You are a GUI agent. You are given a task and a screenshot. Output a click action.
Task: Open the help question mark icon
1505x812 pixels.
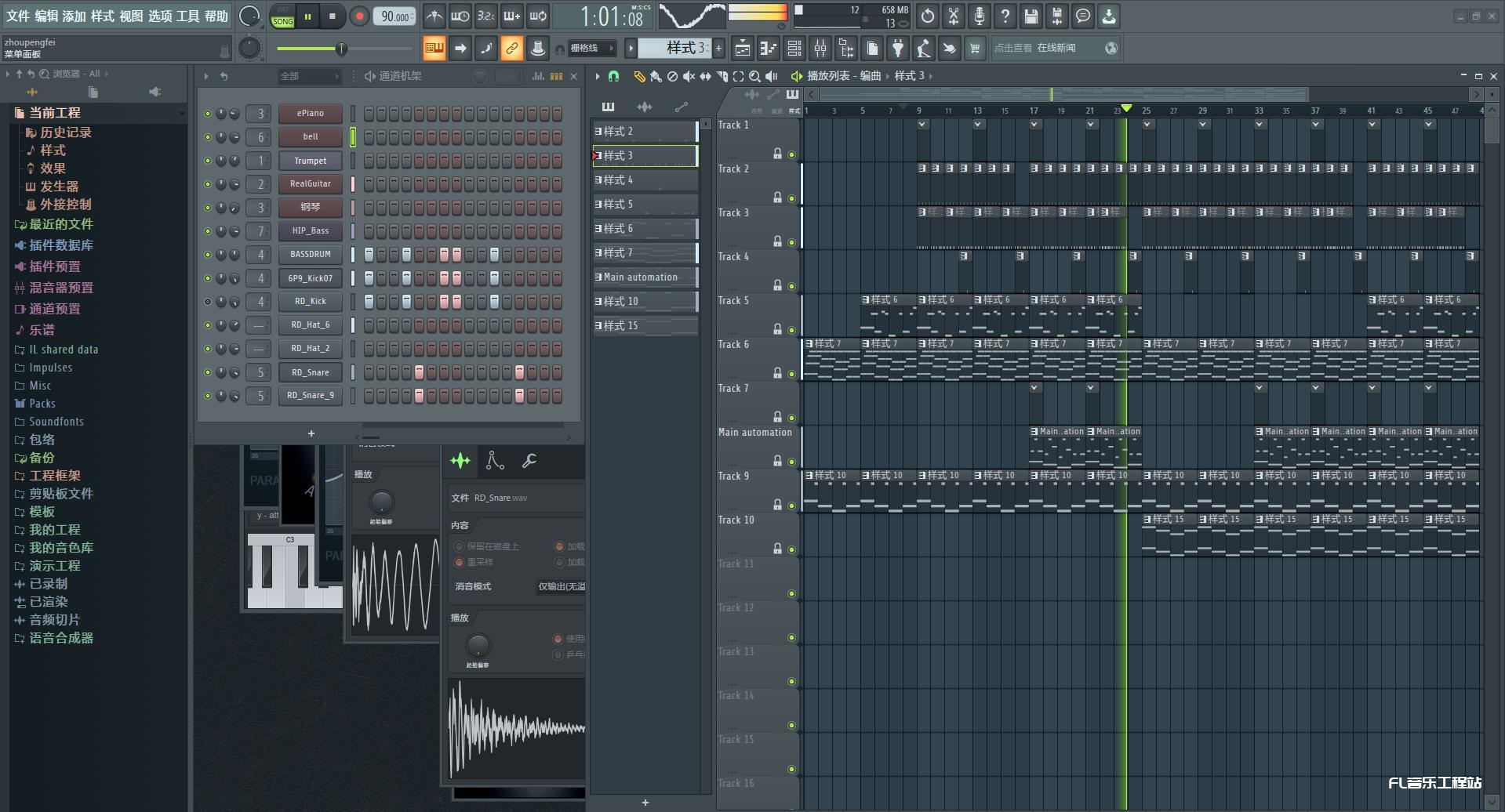(x=1005, y=16)
